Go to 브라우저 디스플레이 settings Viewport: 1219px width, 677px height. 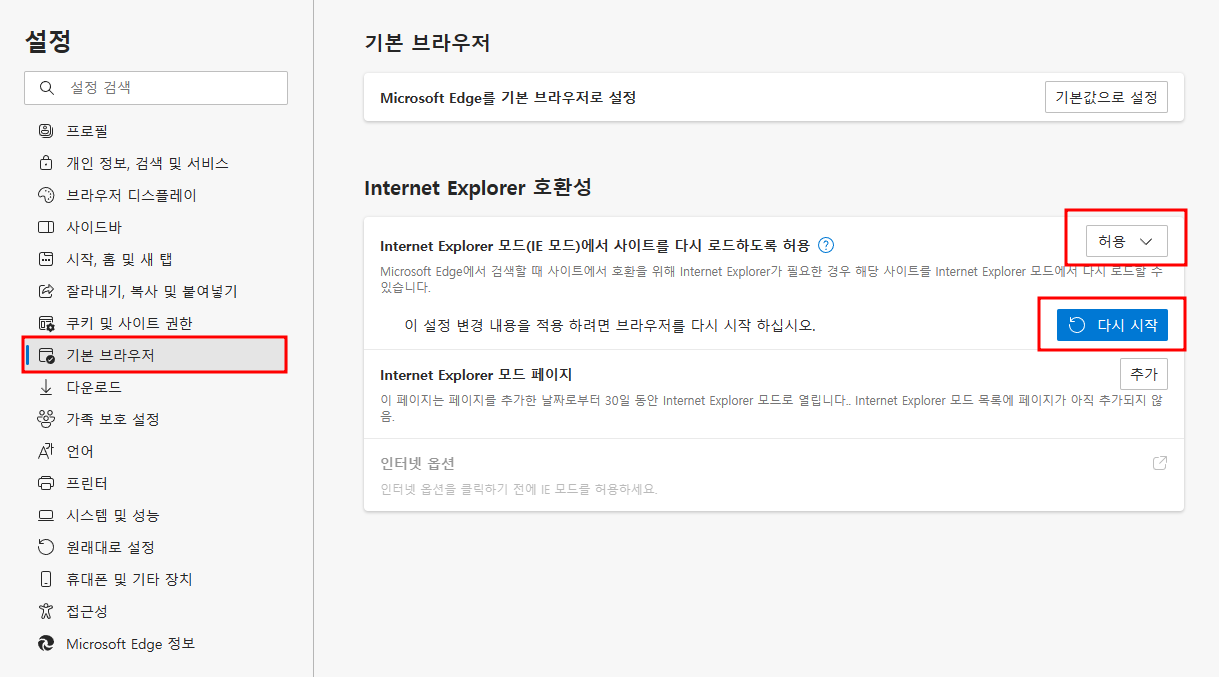coord(156,195)
